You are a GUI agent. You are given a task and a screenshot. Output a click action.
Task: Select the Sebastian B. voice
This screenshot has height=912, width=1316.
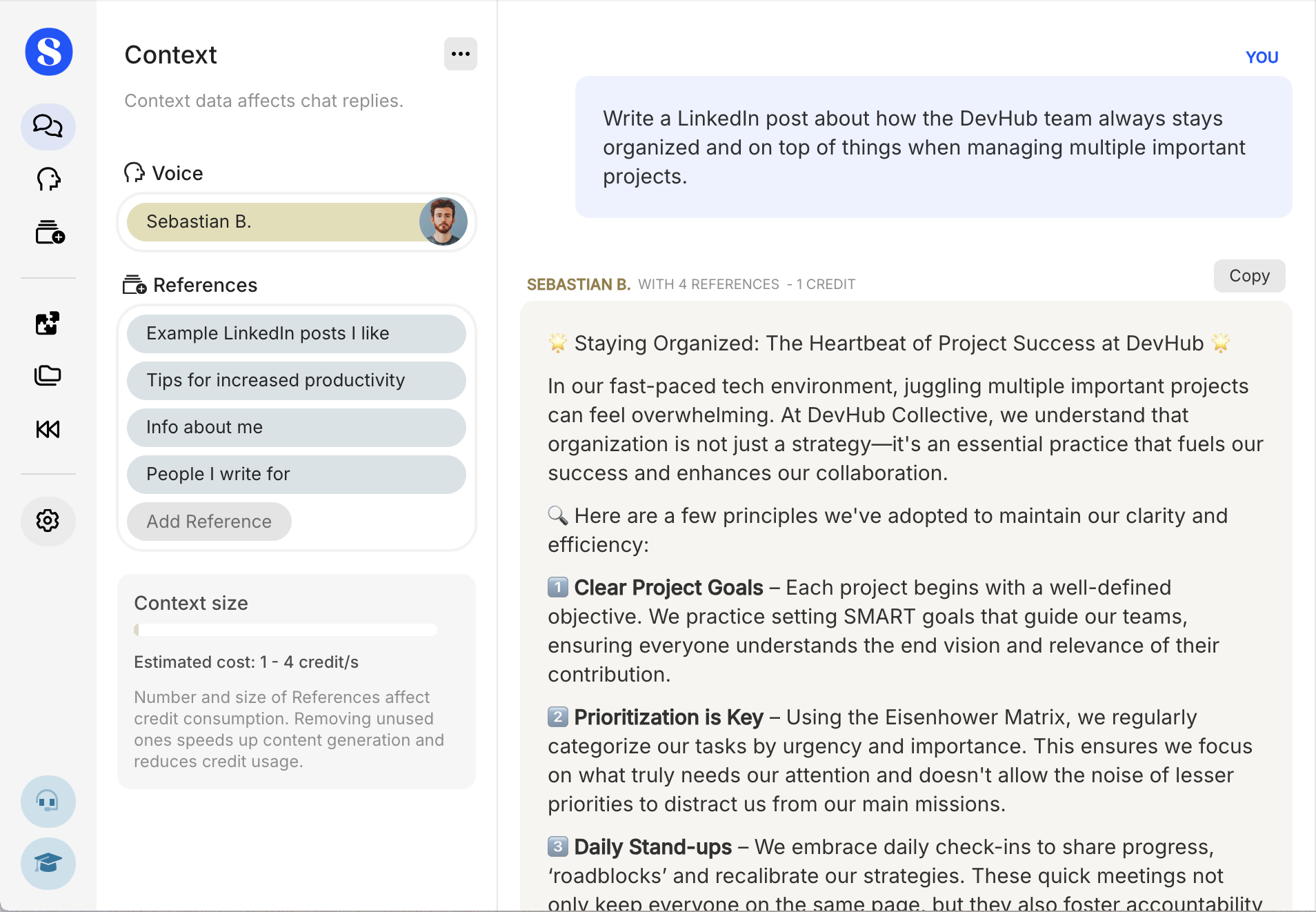tap(276, 222)
